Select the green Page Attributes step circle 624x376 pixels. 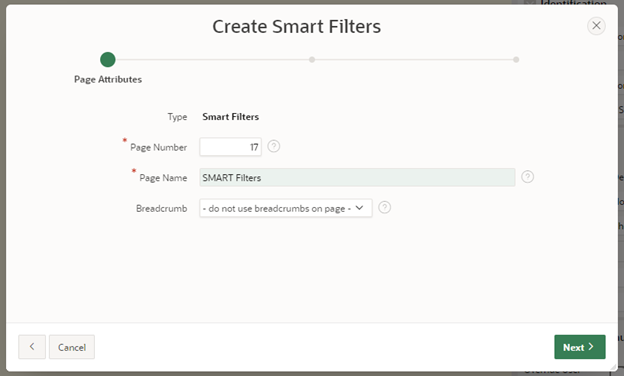coord(107,60)
